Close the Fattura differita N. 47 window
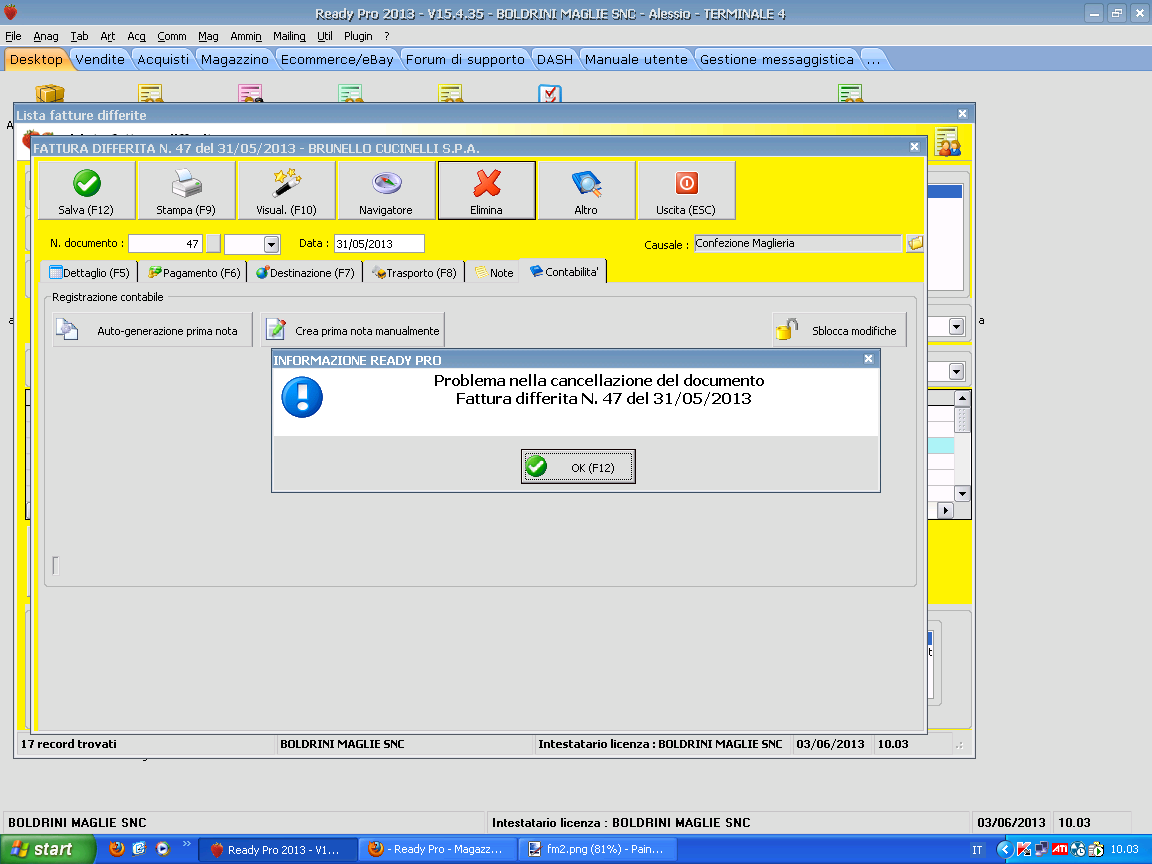The width and height of the screenshot is (1152, 864). (x=915, y=147)
